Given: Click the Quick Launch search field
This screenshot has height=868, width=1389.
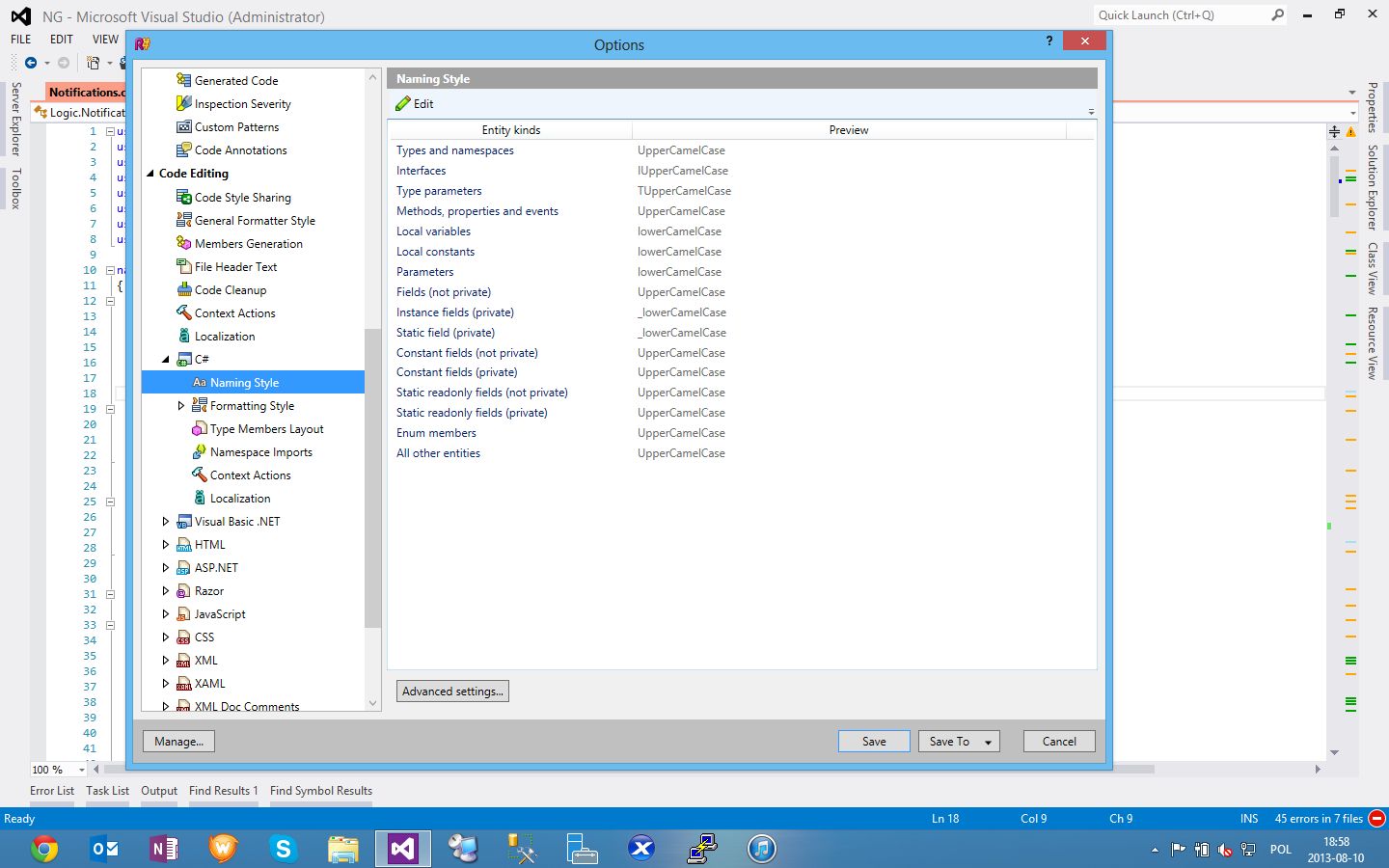Looking at the screenshot, I should click(1182, 14).
